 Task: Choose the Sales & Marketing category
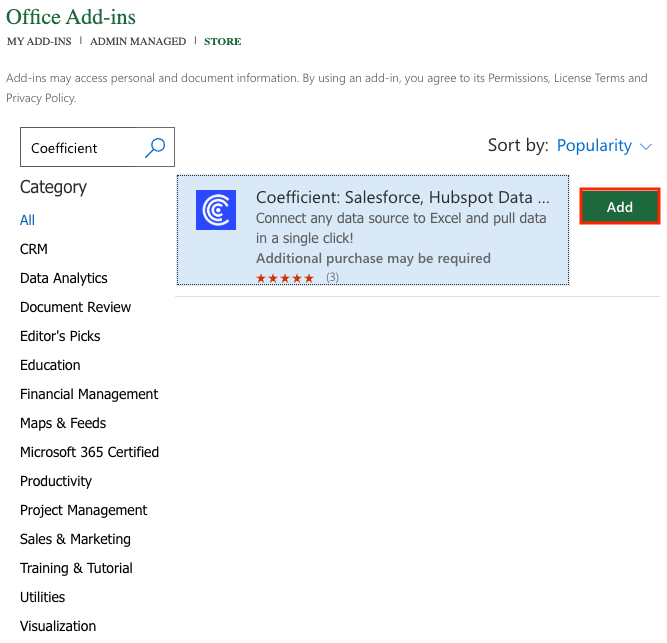(x=75, y=539)
